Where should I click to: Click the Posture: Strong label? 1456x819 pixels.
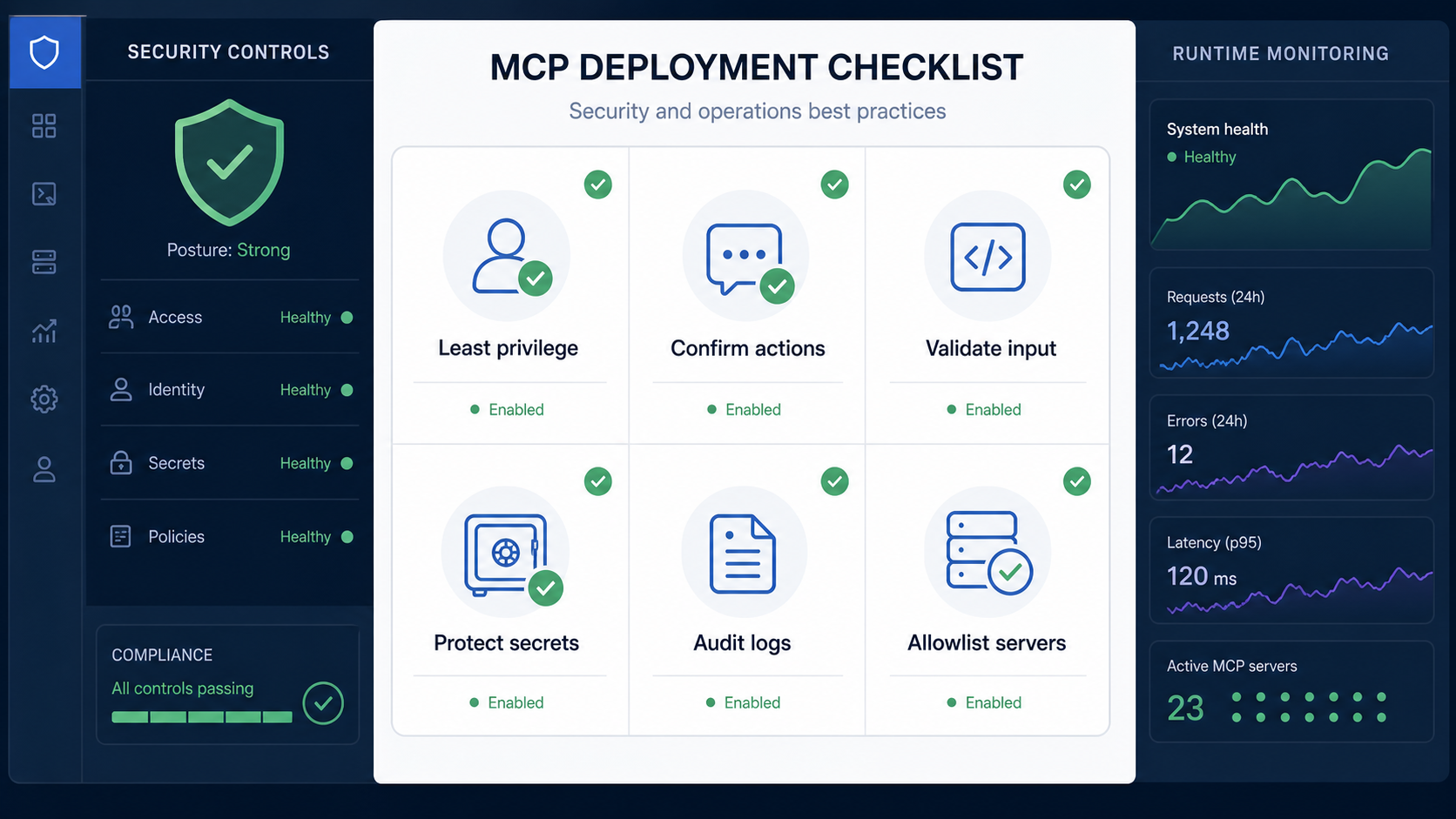pyautogui.click(x=228, y=251)
